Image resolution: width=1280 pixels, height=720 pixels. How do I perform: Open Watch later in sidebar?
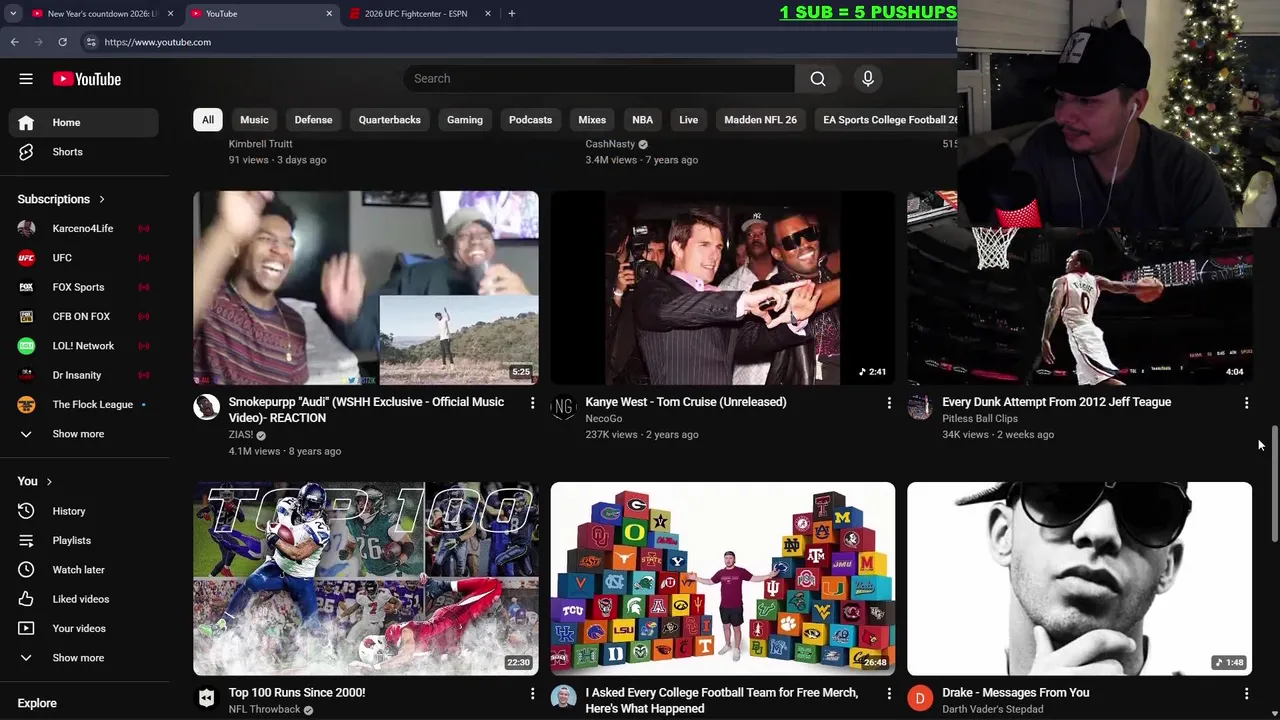click(x=84, y=570)
